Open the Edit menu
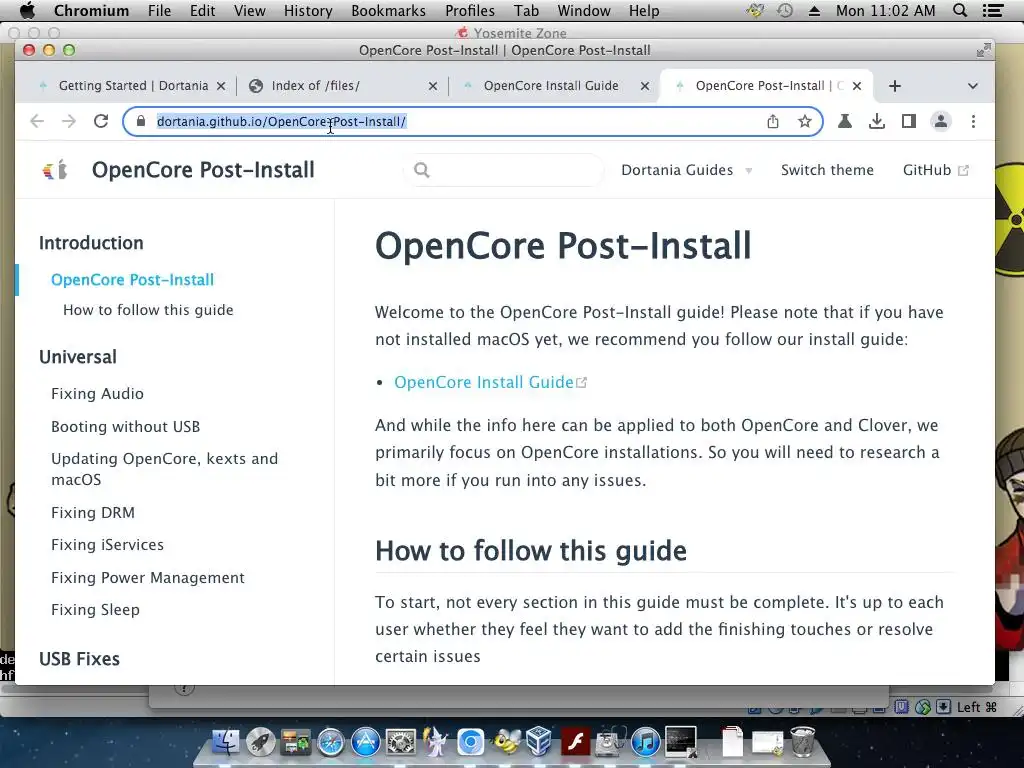The image size is (1024, 768). (202, 10)
